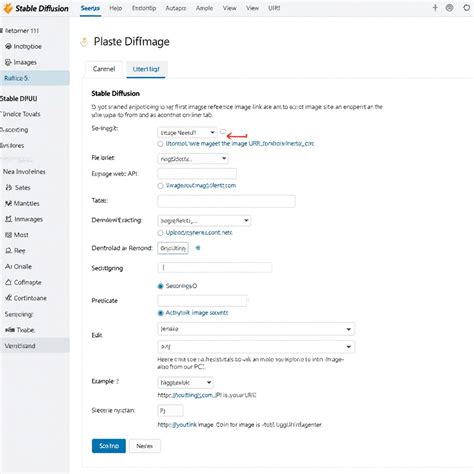Open the second Edit dropdown below Jenaia
The image size is (474, 474).
tap(256, 347)
